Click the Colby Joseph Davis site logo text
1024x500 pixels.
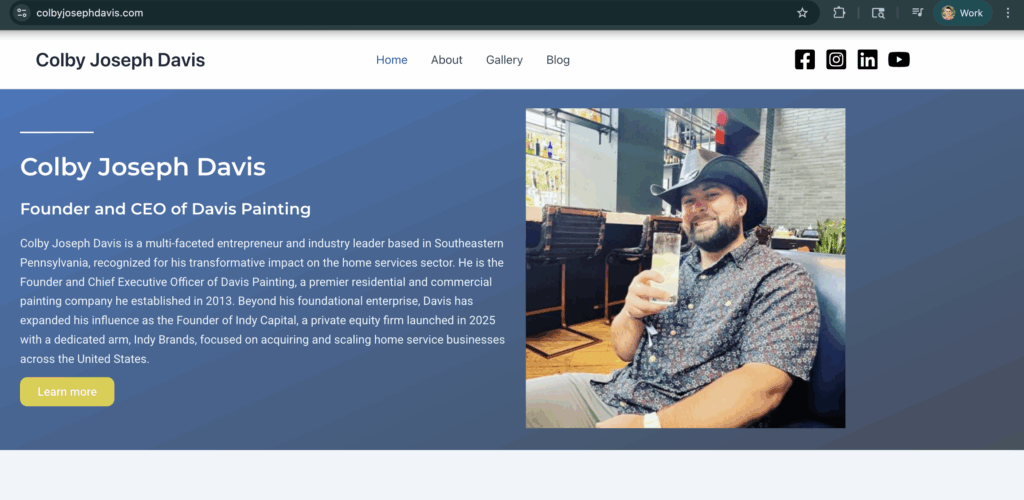(x=120, y=60)
